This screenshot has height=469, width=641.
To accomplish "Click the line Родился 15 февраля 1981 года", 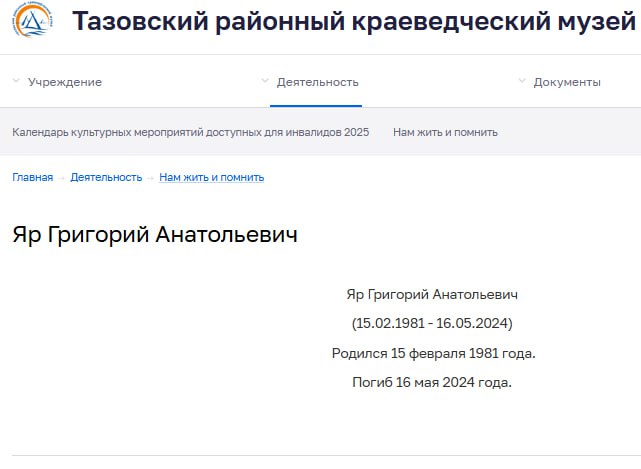I will pos(433,353).
